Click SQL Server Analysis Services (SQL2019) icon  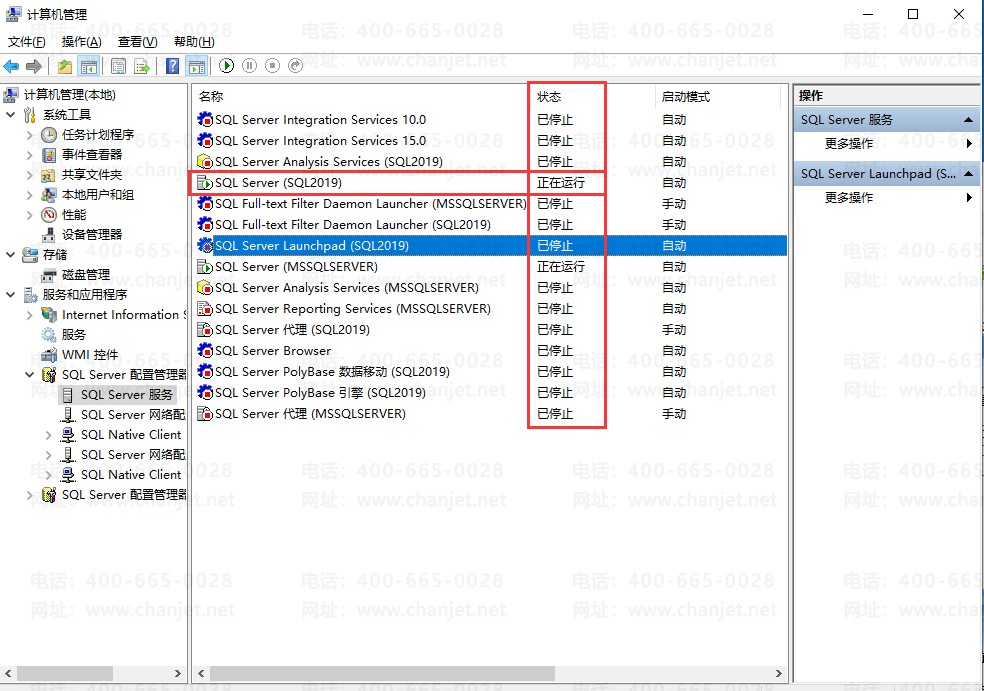pyautogui.click(x=205, y=162)
